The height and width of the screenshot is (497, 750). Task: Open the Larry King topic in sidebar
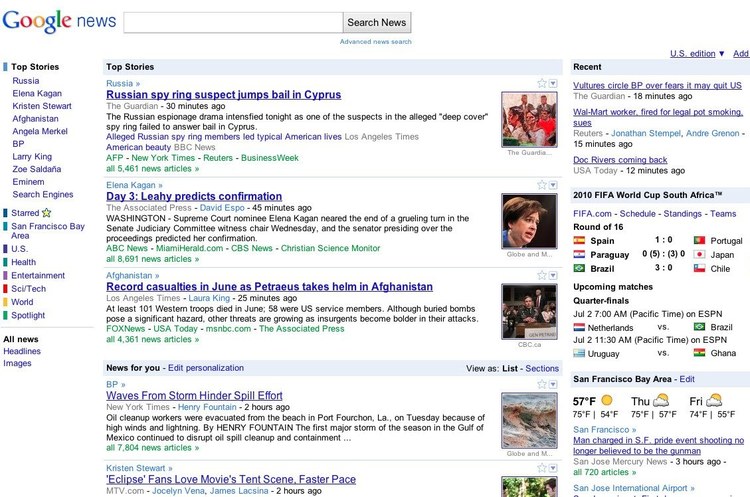click(32, 156)
